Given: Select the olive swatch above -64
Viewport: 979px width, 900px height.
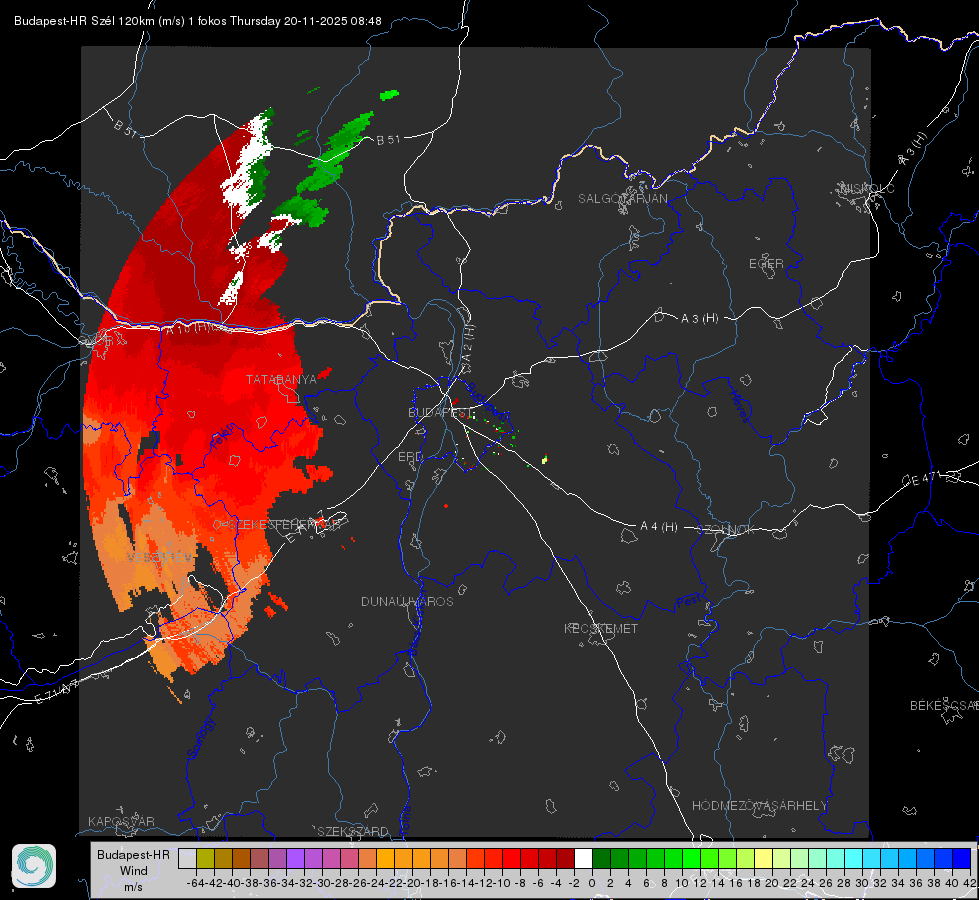Looking at the screenshot, I should [205, 858].
